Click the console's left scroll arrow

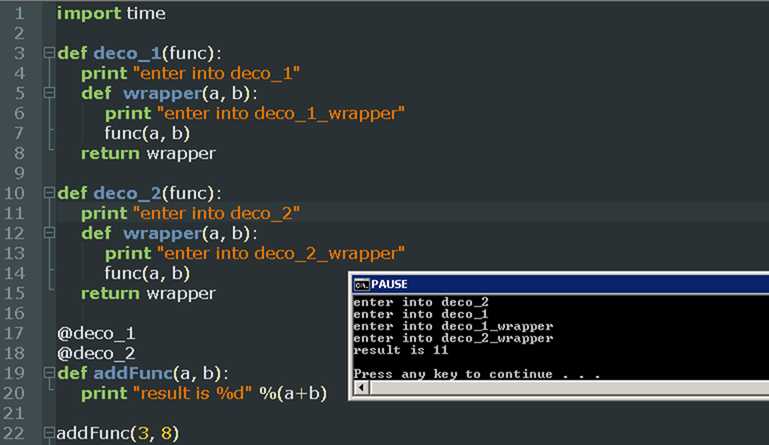(x=360, y=387)
